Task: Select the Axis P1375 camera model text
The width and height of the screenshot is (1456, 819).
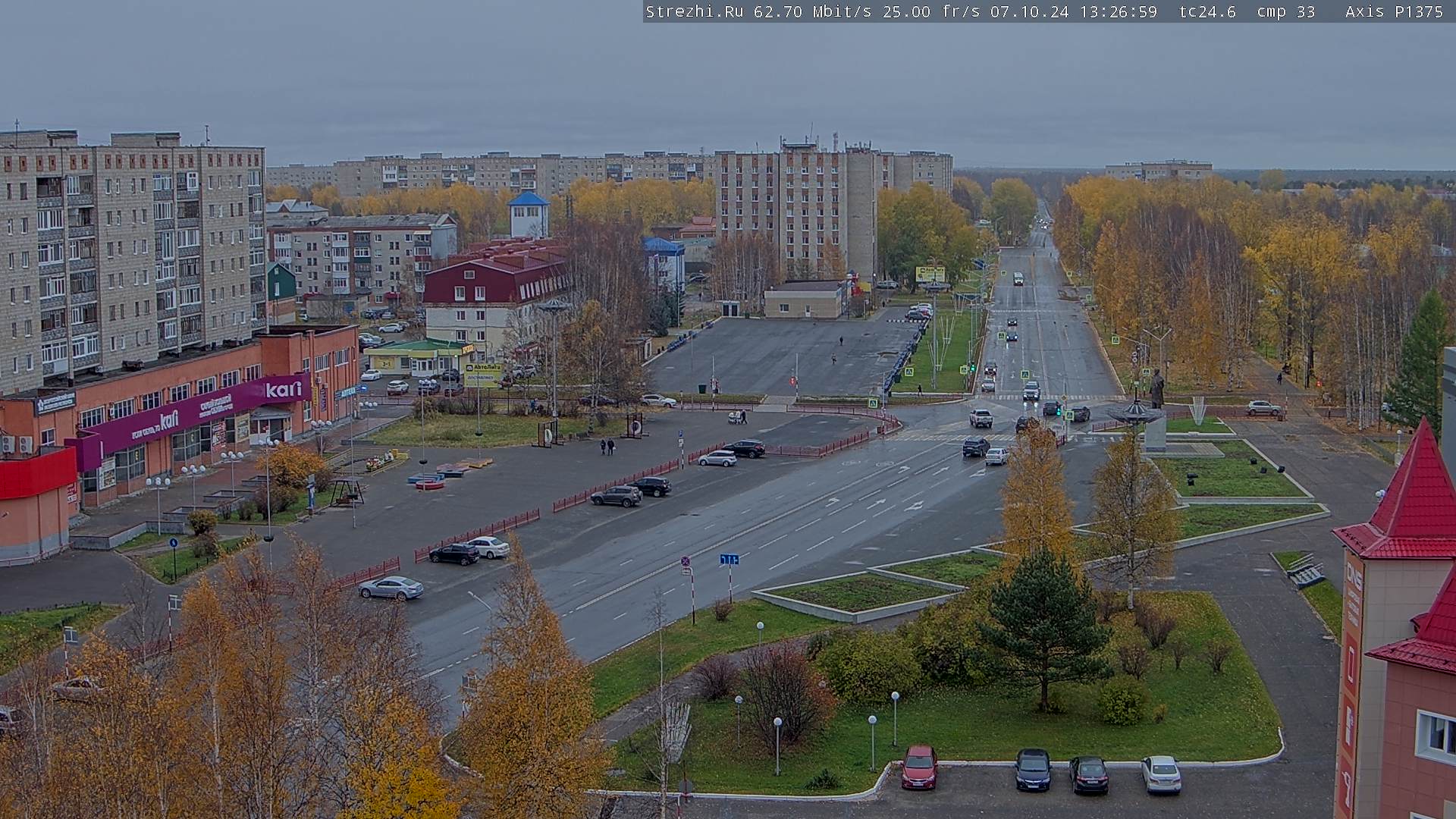Action: click(1394, 11)
